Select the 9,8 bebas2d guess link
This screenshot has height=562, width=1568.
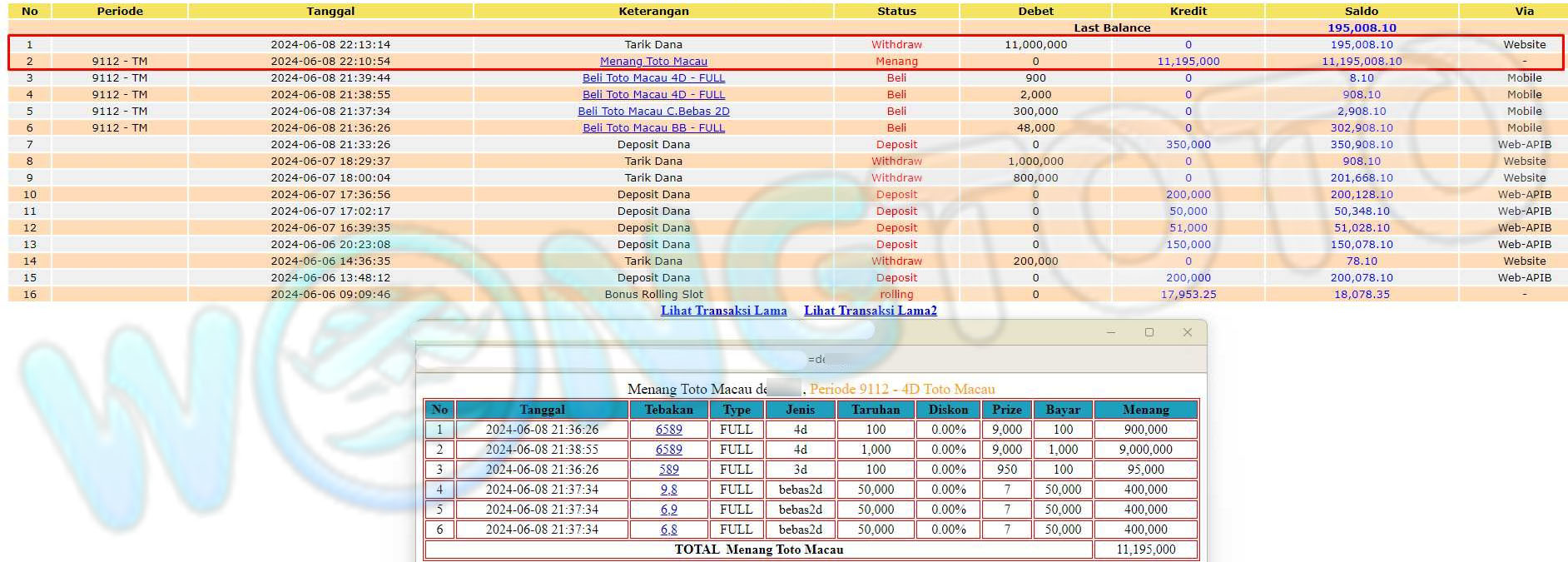[x=668, y=490]
